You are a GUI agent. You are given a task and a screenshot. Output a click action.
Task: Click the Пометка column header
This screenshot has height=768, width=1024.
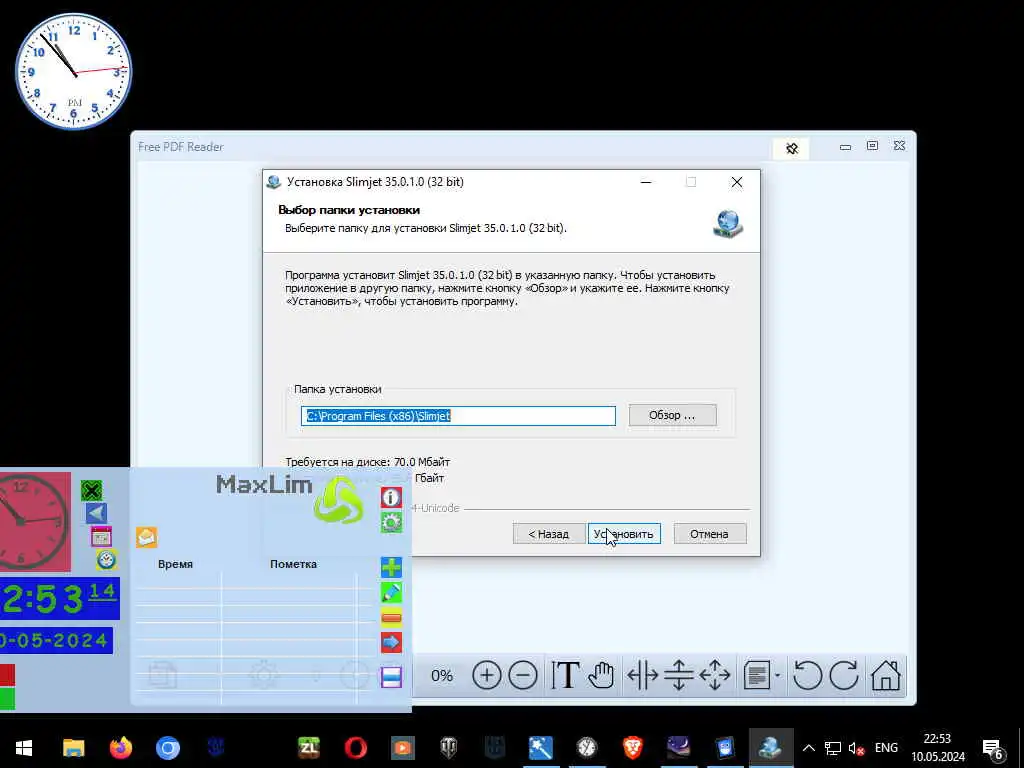(293, 564)
